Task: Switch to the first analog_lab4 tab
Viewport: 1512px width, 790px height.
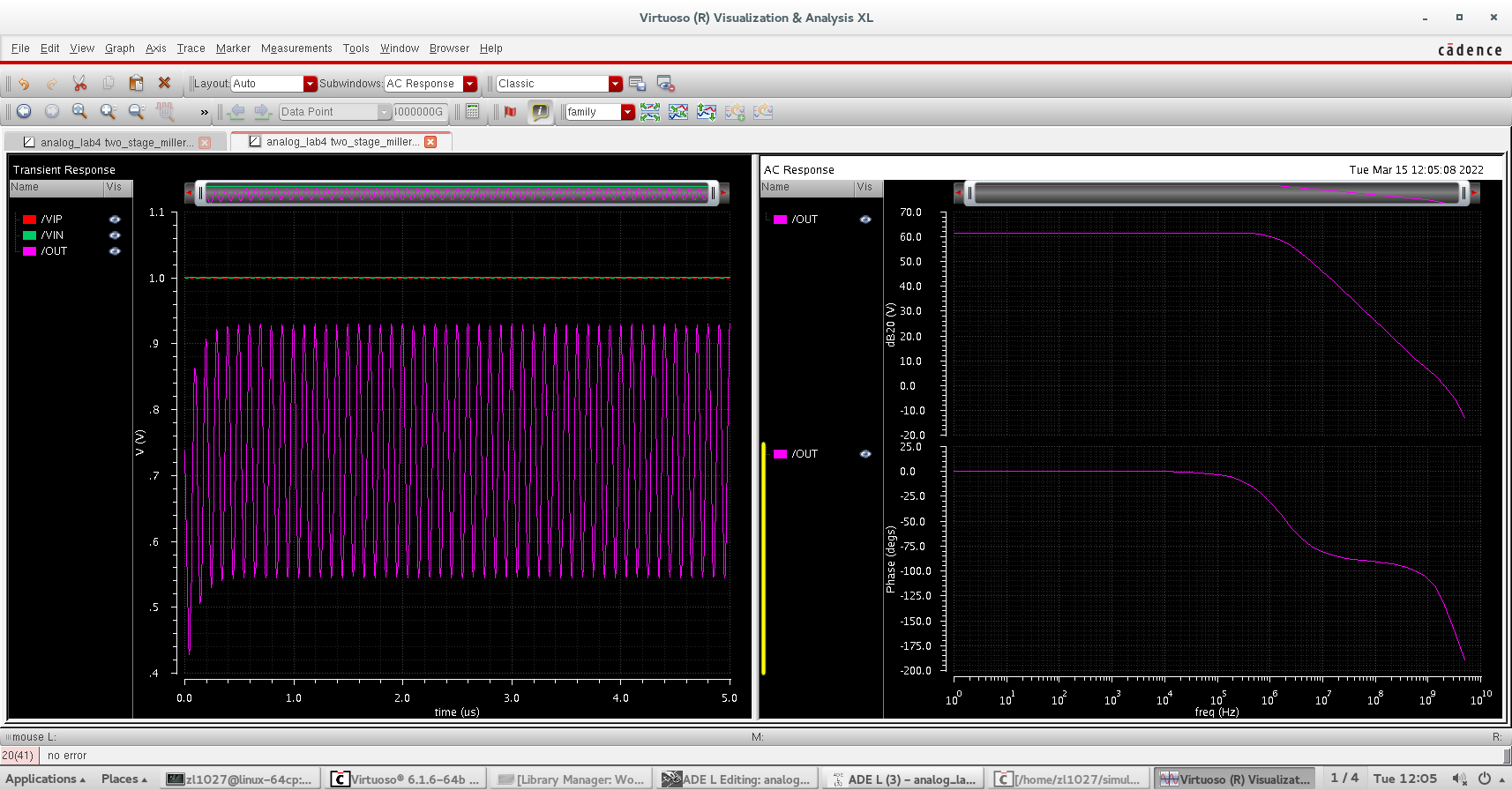Action: [116, 142]
